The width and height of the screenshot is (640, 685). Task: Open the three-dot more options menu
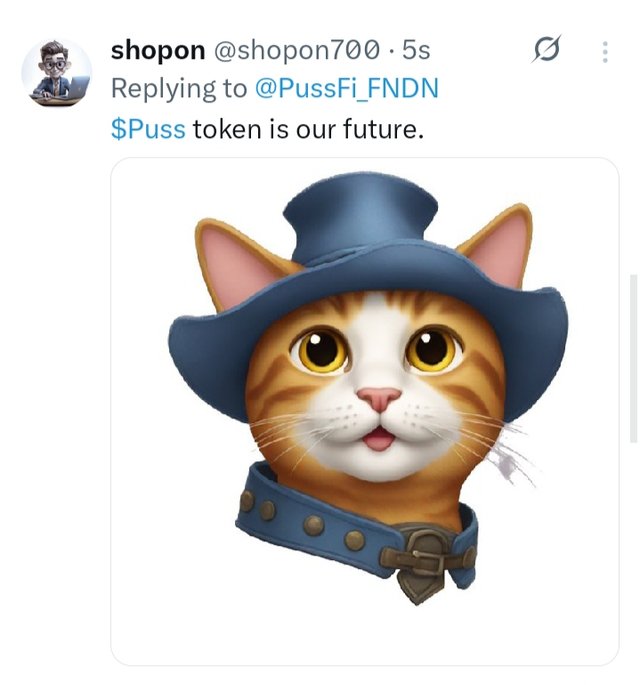(605, 52)
